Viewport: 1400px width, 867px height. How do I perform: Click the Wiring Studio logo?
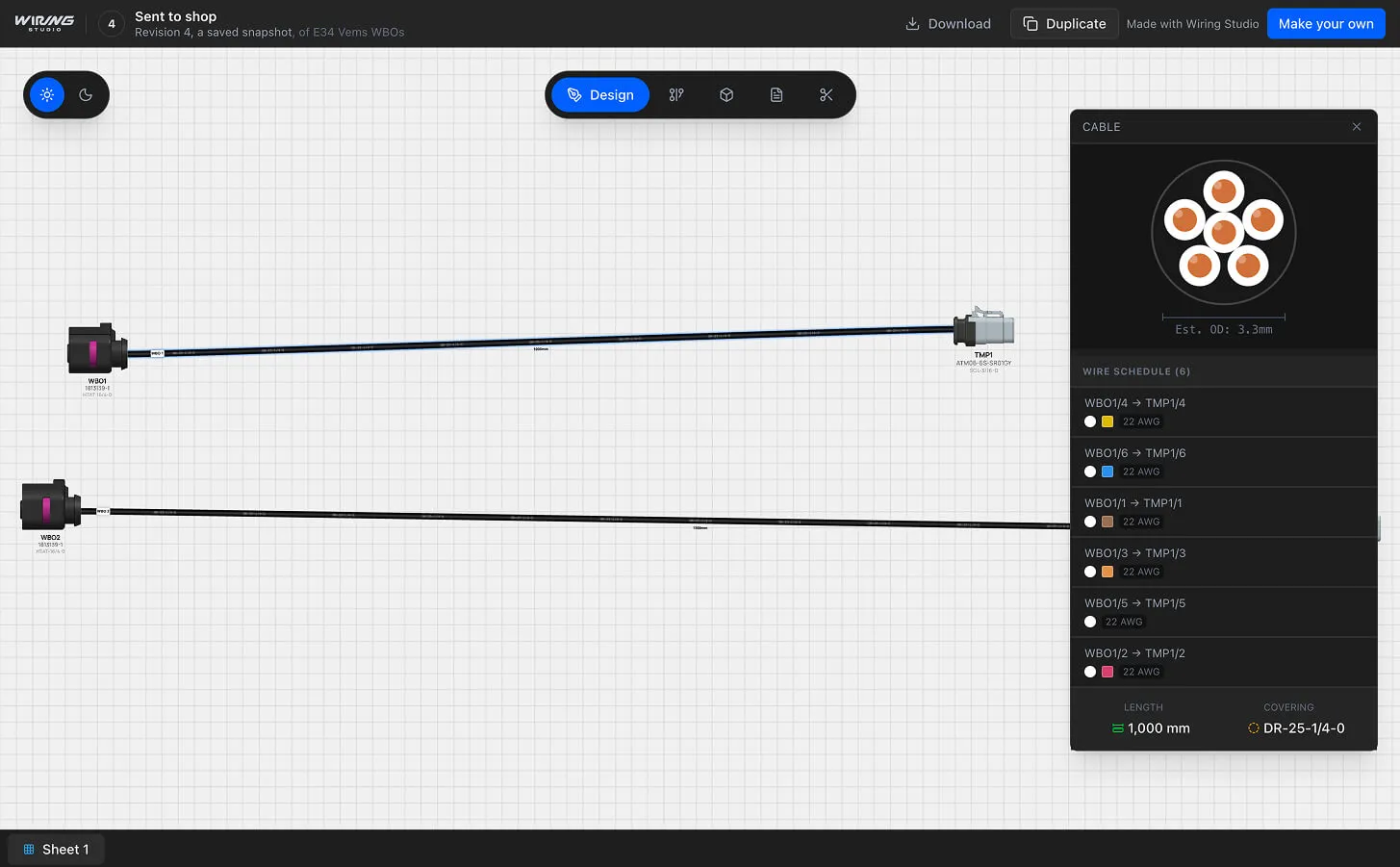(44, 23)
